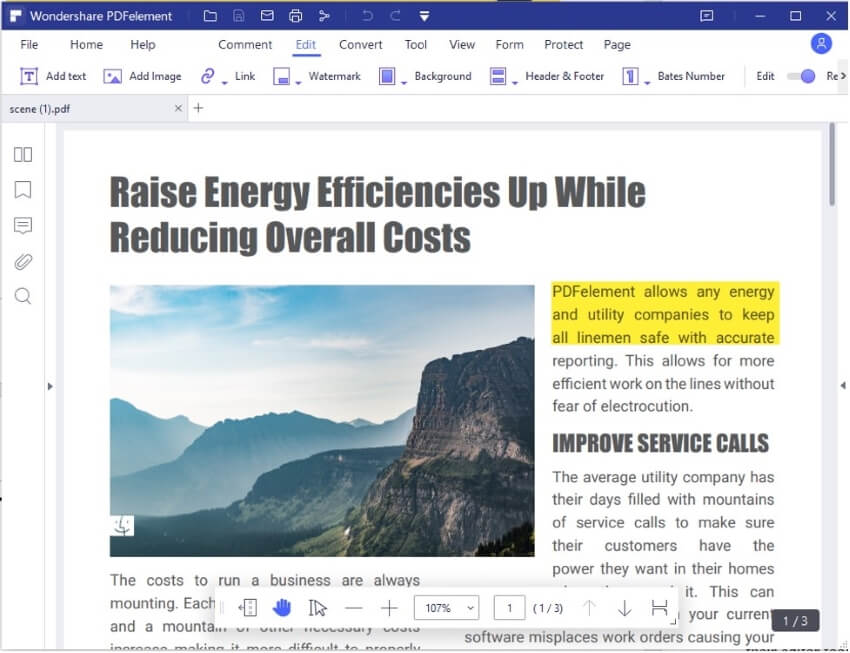Click the Print icon in the title bar
This screenshot has width=850, height=653.
click(x=295, y=16)
